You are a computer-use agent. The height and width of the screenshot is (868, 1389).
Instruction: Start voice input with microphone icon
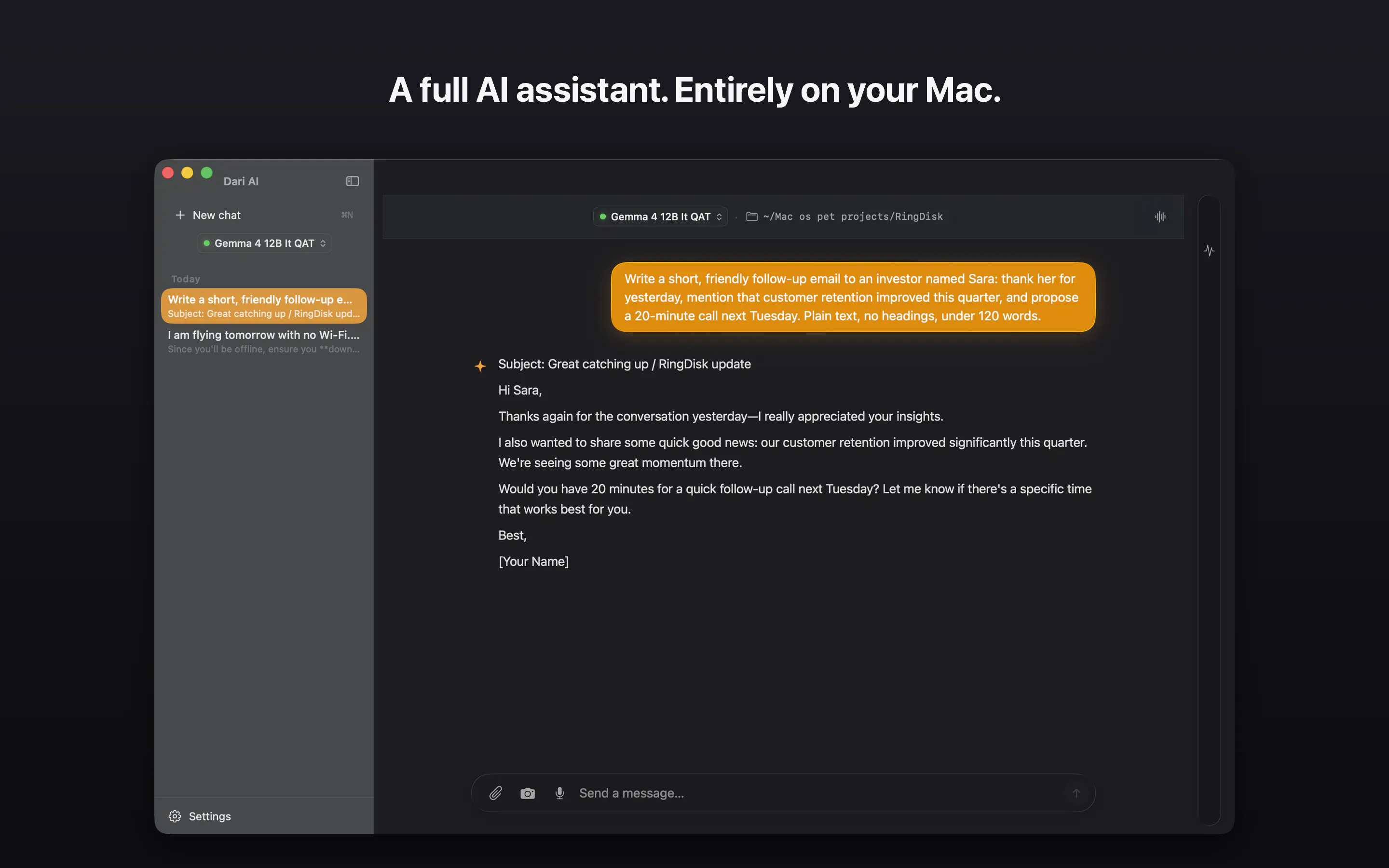pyautogui.click(x=559, y=793)
